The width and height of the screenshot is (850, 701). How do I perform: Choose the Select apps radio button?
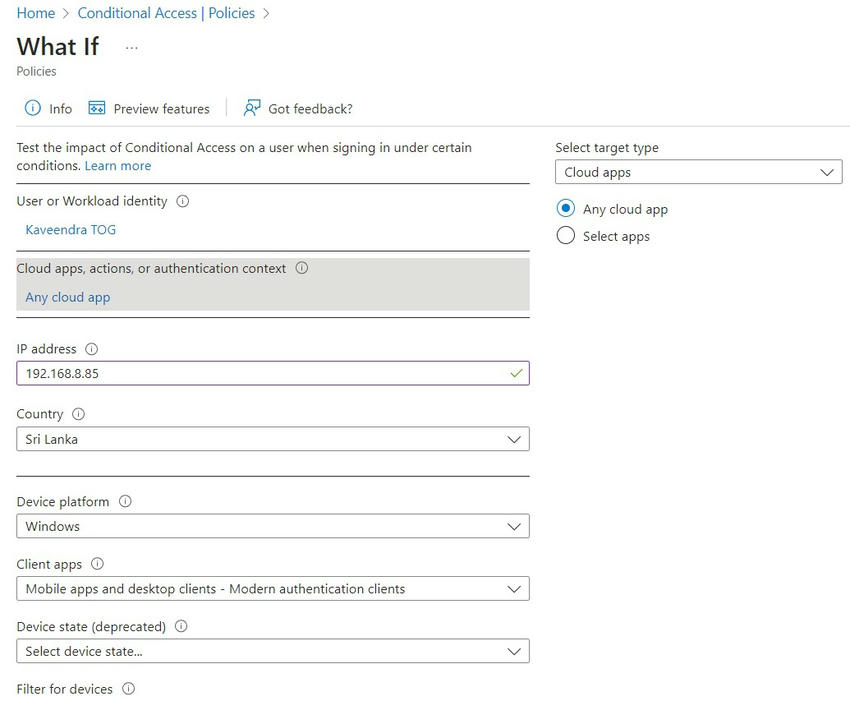(565, 236)
